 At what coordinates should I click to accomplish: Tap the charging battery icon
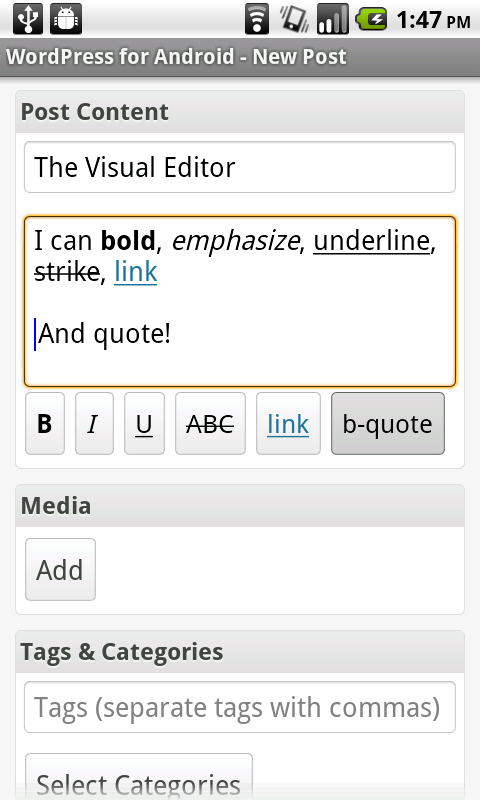(372, 19)
